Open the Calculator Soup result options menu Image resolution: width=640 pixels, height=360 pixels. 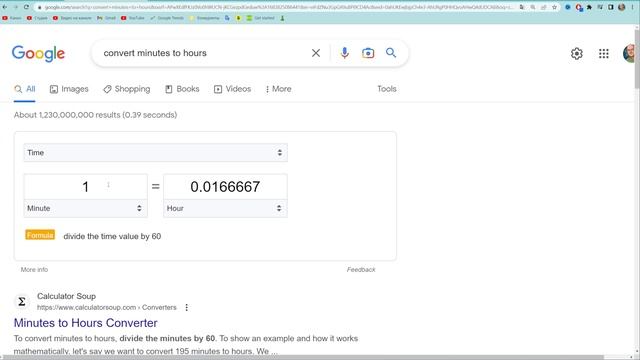(187, 307)
